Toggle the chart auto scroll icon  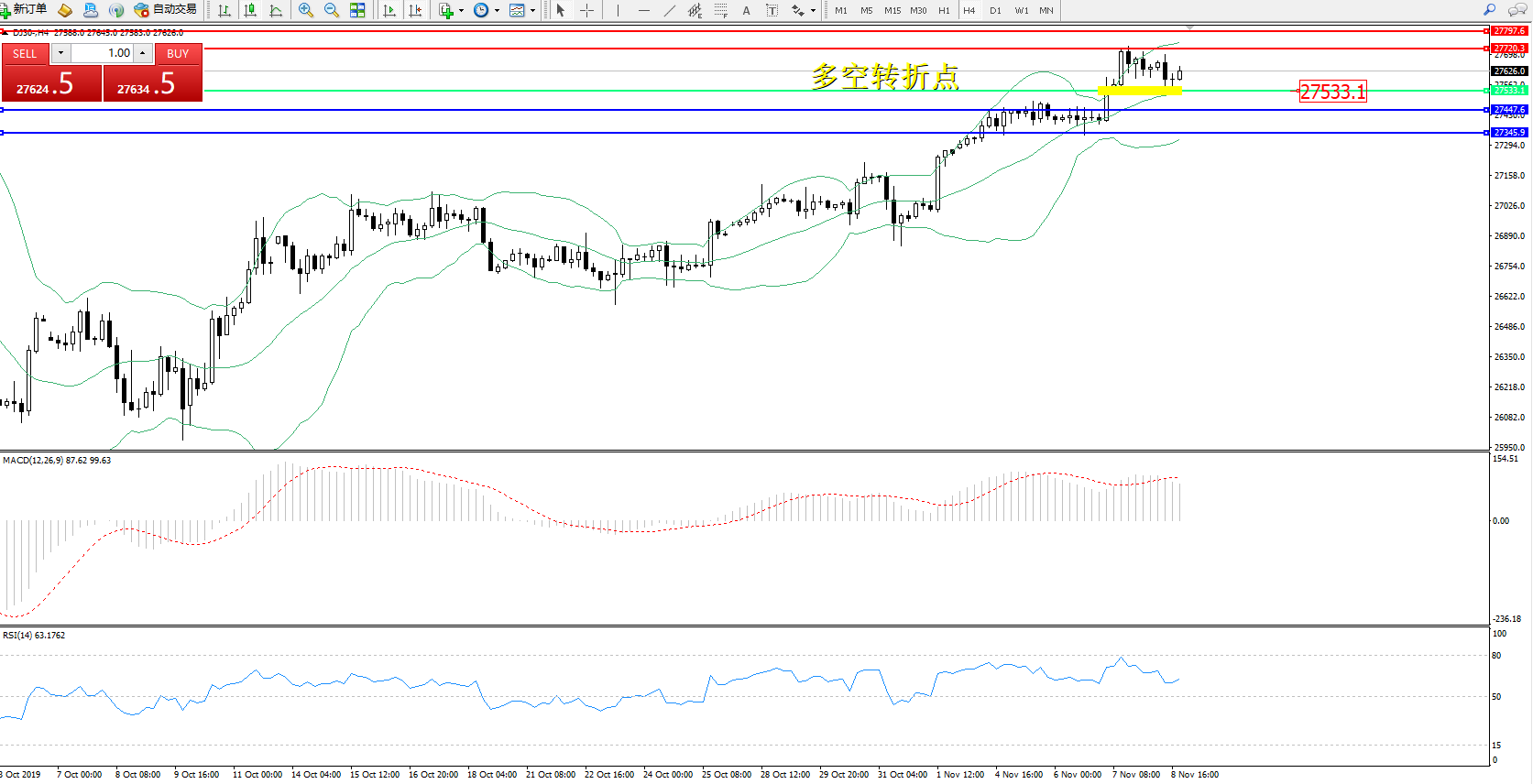coord(389,10)
